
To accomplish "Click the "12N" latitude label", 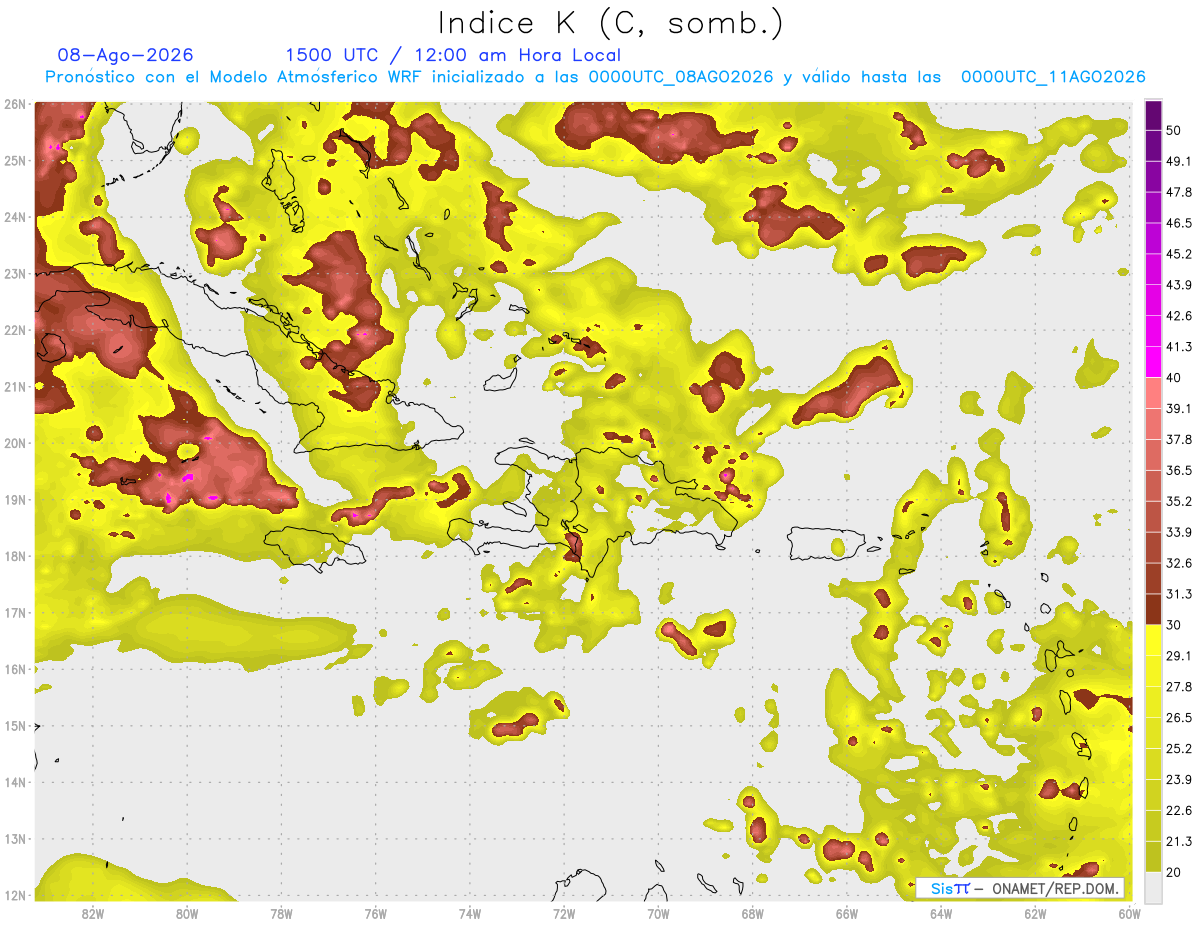I will [x=14, y=895].
